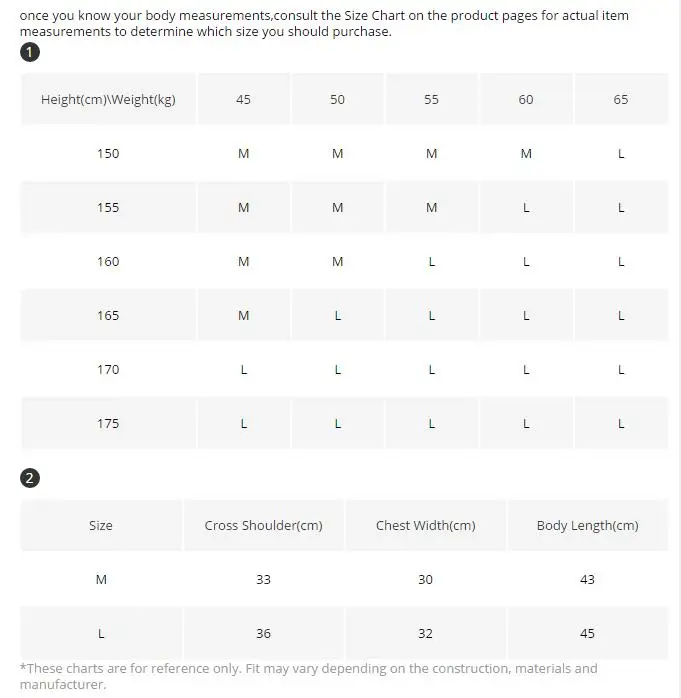Select the 150 height row label
The height and width of the screenshot is (698, 681).
(x=108, y=154)
